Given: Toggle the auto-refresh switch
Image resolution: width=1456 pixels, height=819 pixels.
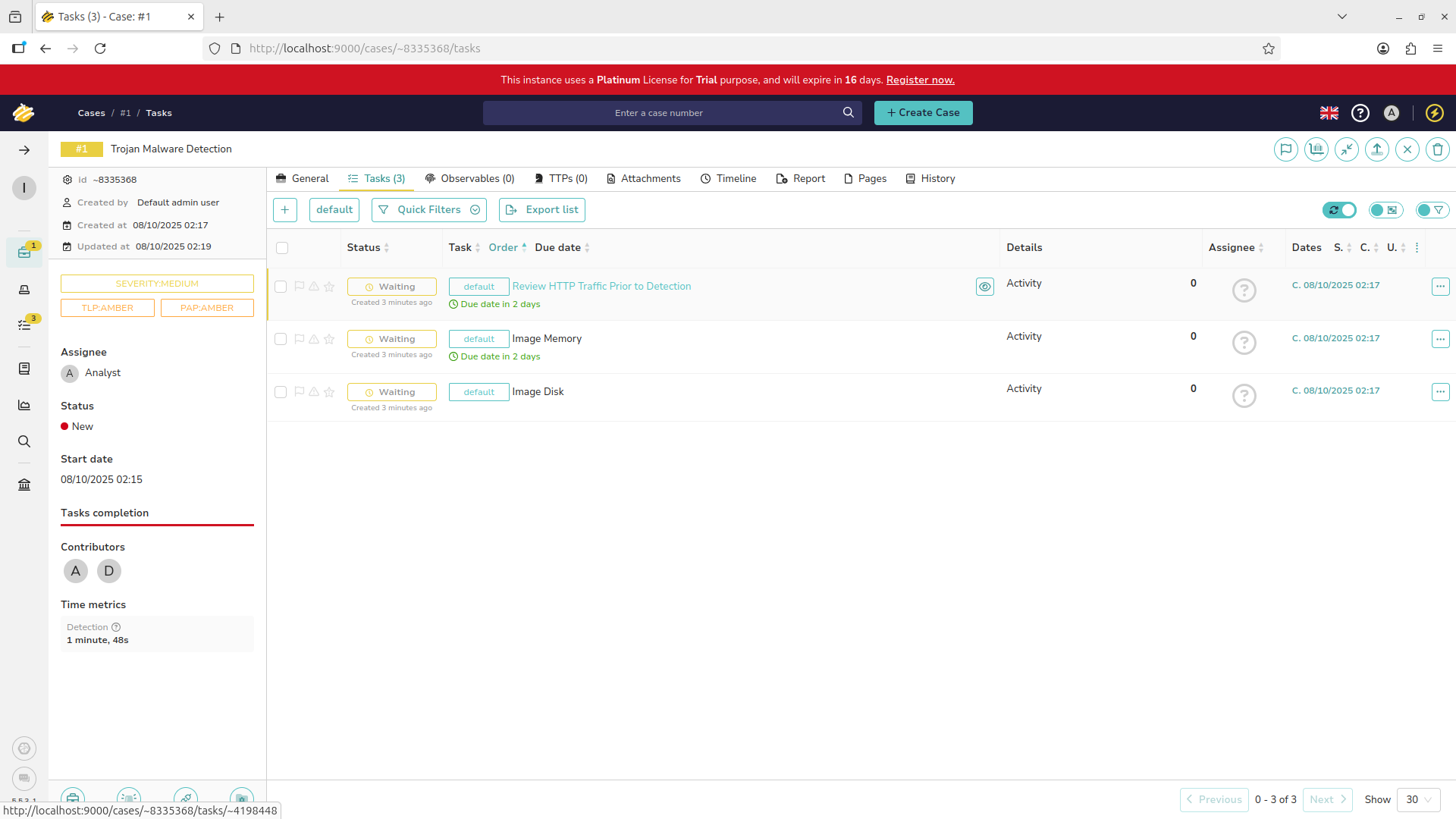Looking at the screenshot, I should coord(1340,210).
